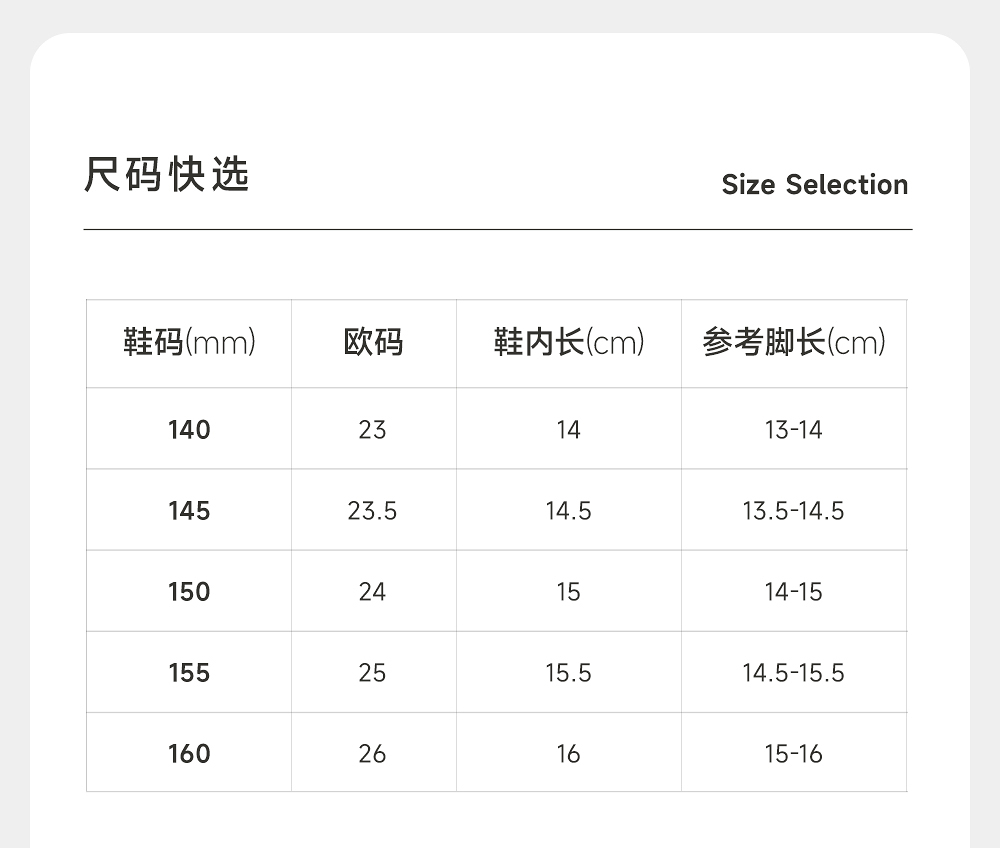Image resolution: width=1000 pixels, height=848 pixels.
Task: Click the 参考脚长(cm) column header
Action: pos(794,343)
